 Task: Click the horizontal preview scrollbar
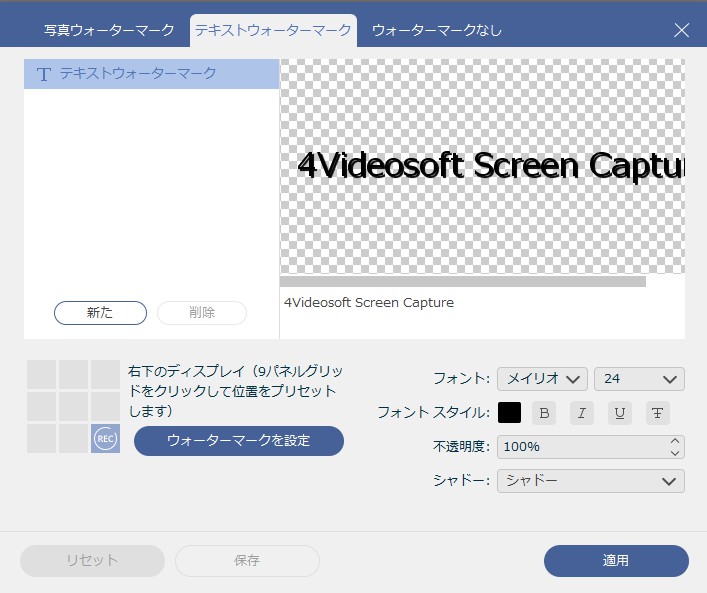463,282
